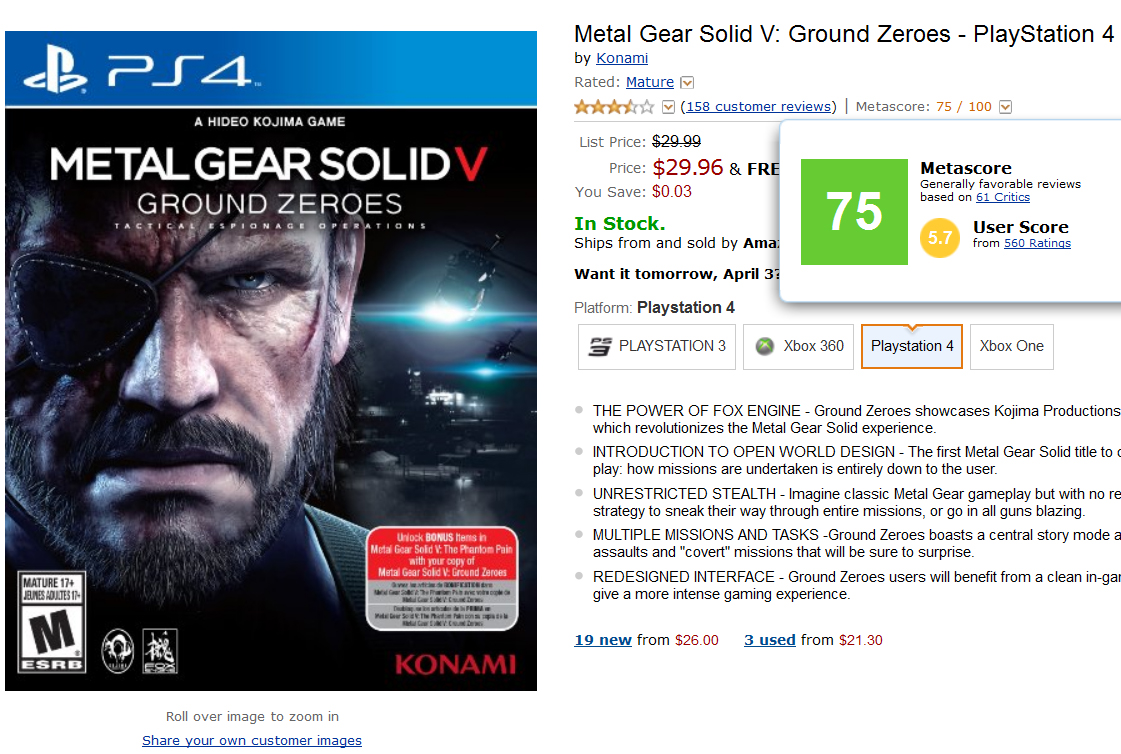Click the 19 new offers link

(x=603, y=640)
